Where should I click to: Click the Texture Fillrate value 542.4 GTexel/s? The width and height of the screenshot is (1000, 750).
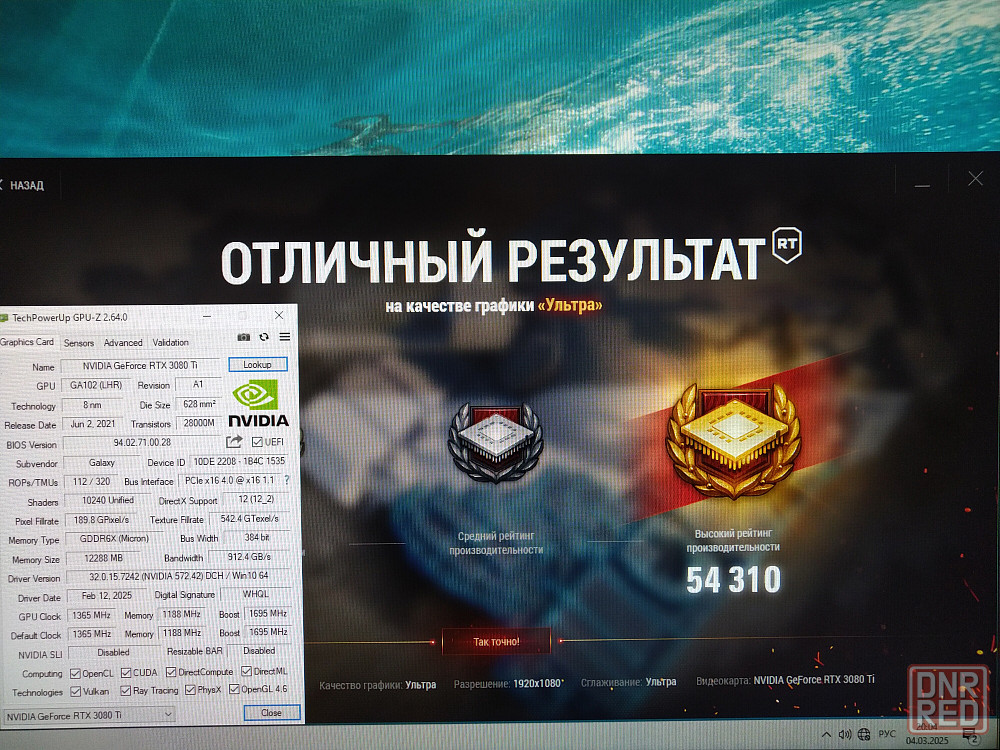tap(250, 519)
